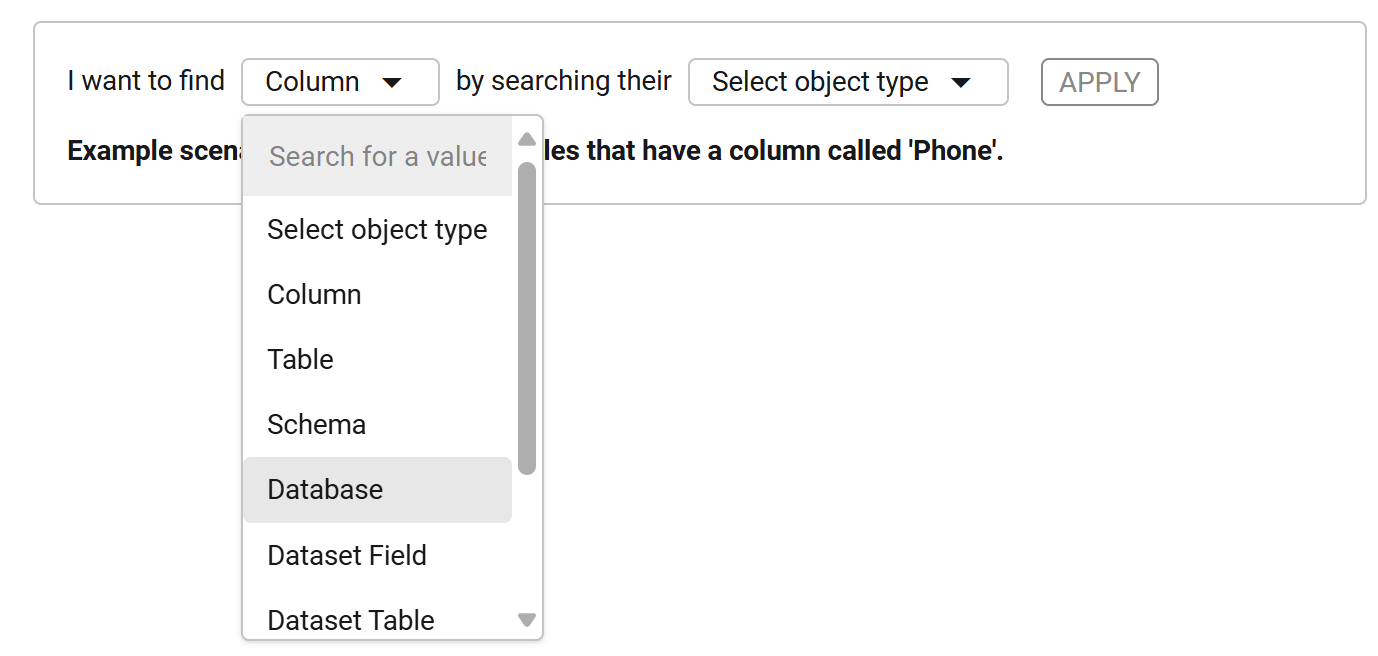Screen dimensions: 1378x656
Task: Click the 'by searching their' text
Action: point(563,81)
